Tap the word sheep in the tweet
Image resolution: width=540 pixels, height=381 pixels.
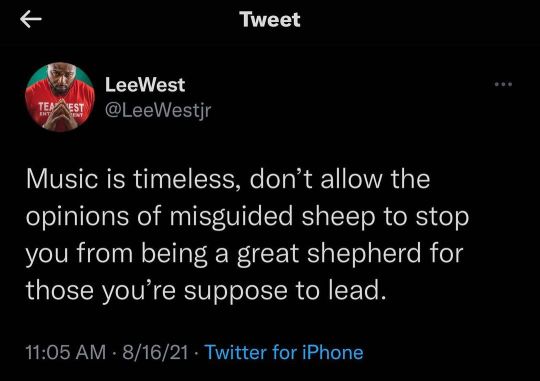339,217
